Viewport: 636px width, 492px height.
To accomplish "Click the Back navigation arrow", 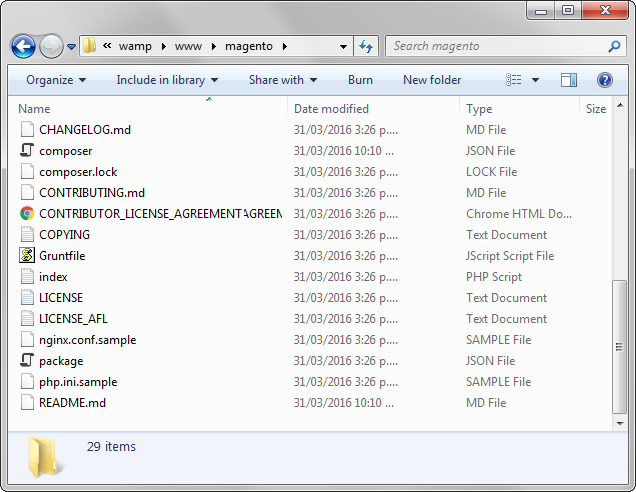I will click(x=23, y=47).
